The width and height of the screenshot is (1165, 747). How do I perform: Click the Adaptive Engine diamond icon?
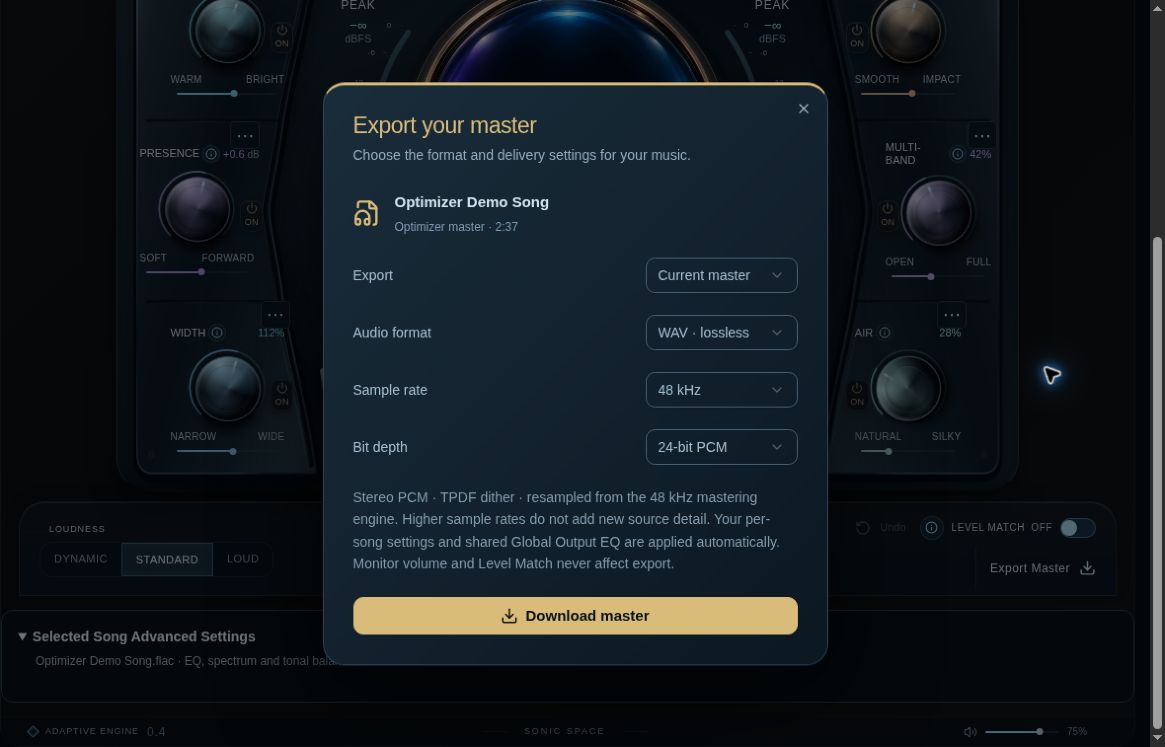(33, 731)
